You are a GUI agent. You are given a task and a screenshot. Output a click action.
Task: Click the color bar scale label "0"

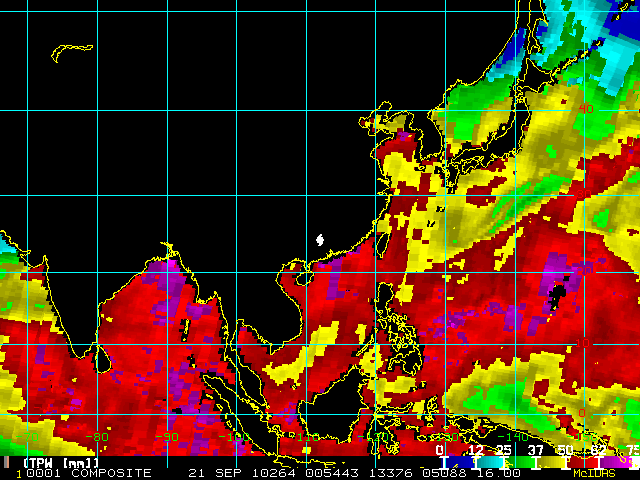tap(440, 450)
